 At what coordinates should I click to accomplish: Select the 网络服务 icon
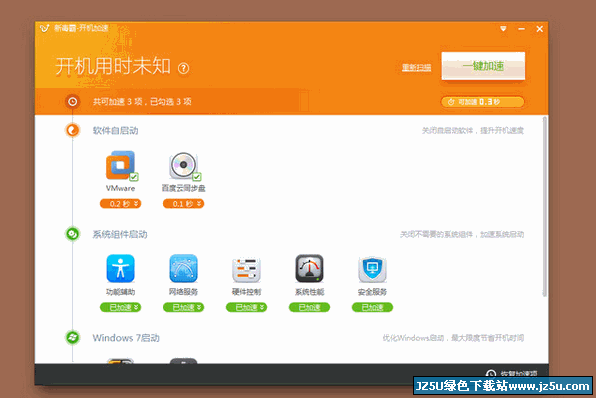(x=183, y=268)
